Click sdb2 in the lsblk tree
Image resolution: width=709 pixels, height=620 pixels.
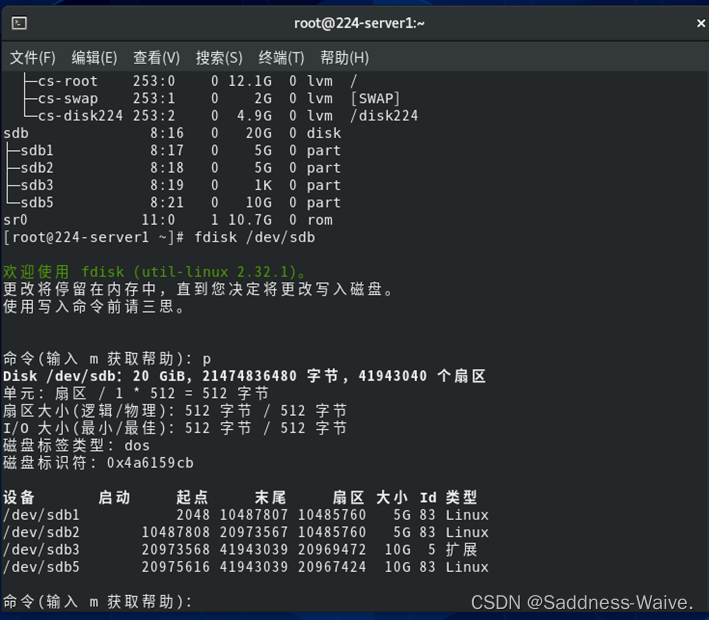(x=37, y=168)
